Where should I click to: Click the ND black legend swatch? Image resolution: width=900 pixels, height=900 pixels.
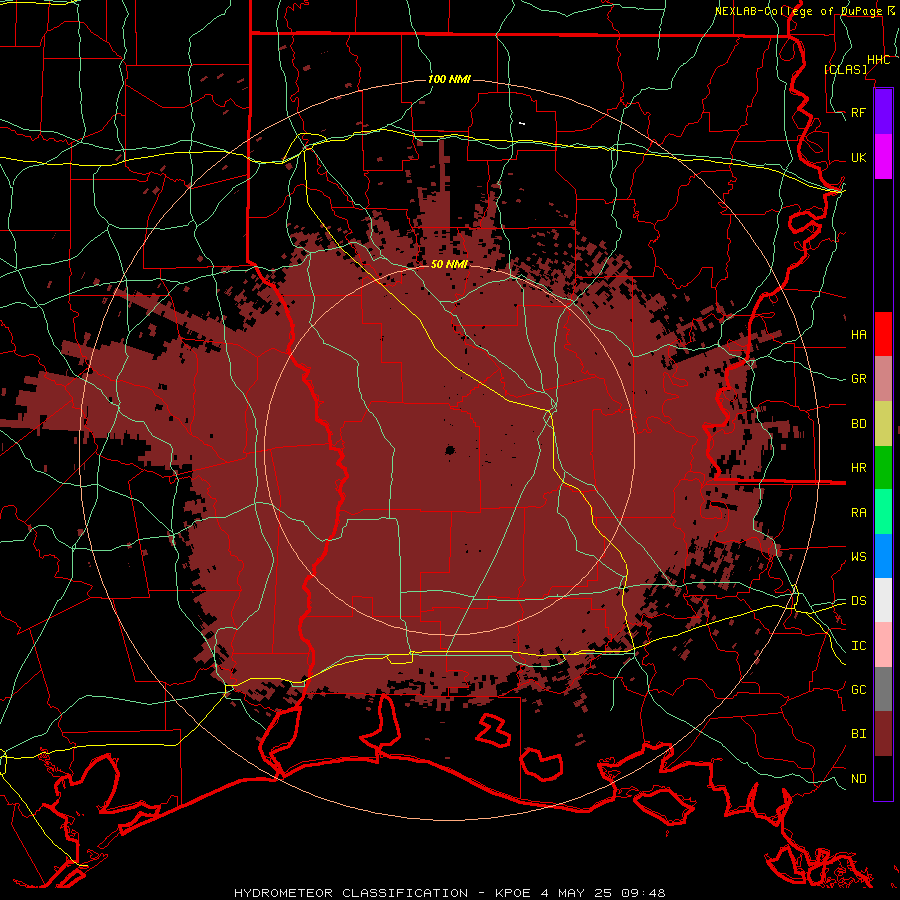(x=883, y=778)
